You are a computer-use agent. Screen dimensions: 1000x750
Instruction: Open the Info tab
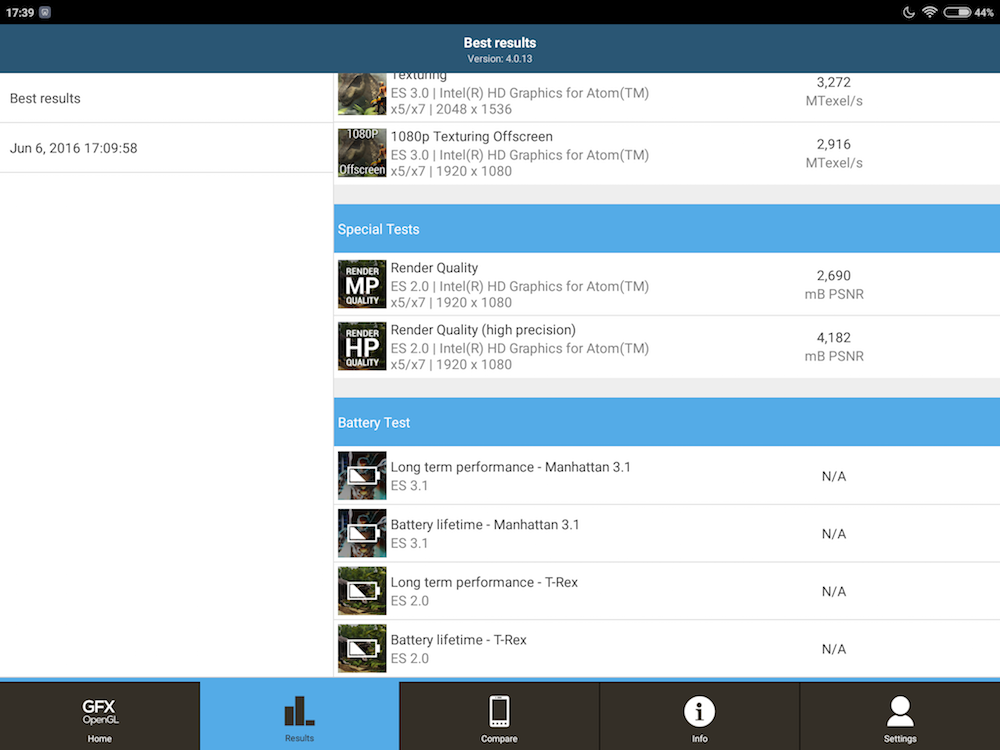pos(700,716)
